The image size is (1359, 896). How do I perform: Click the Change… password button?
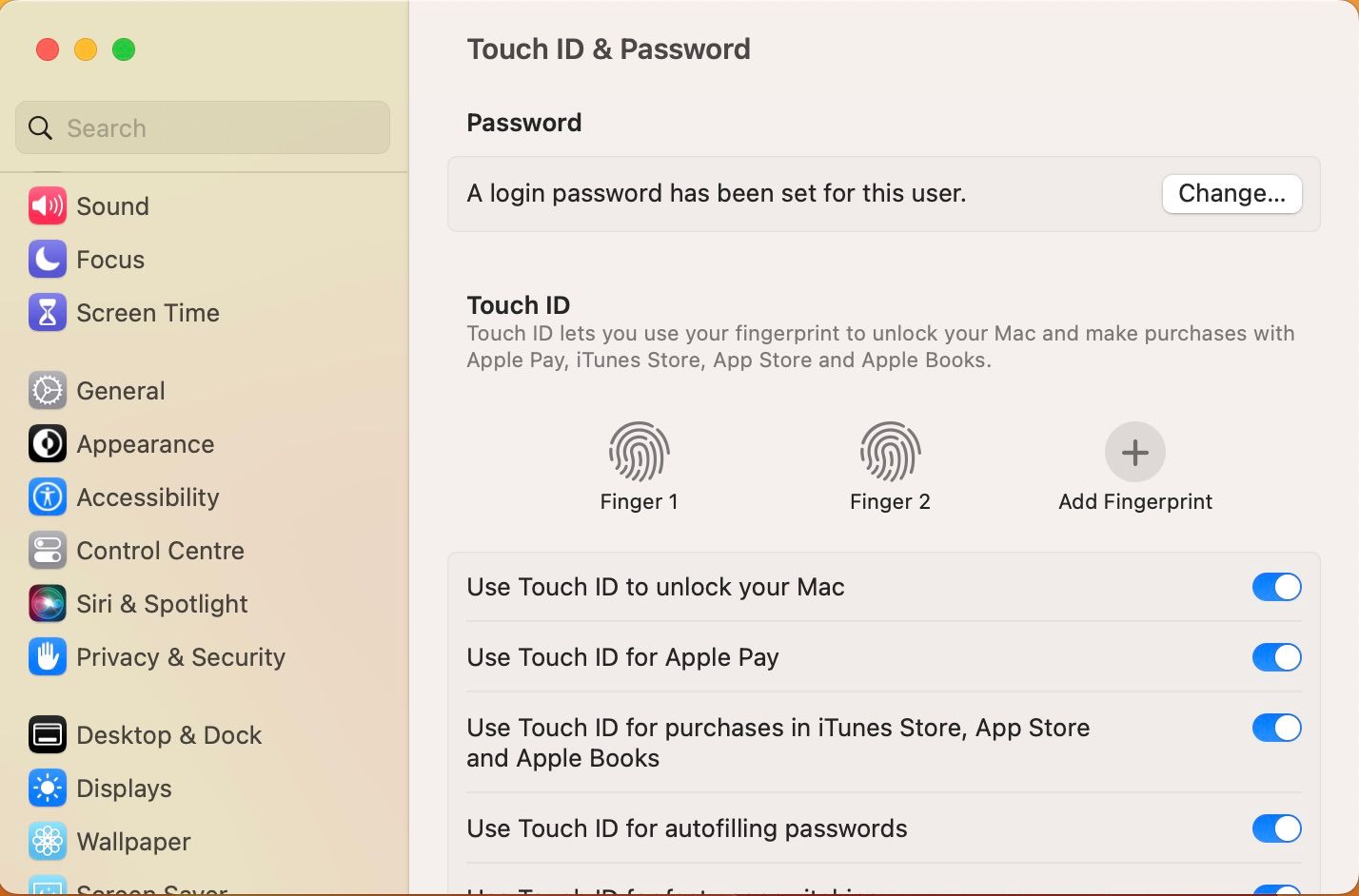click(1231, 194)
